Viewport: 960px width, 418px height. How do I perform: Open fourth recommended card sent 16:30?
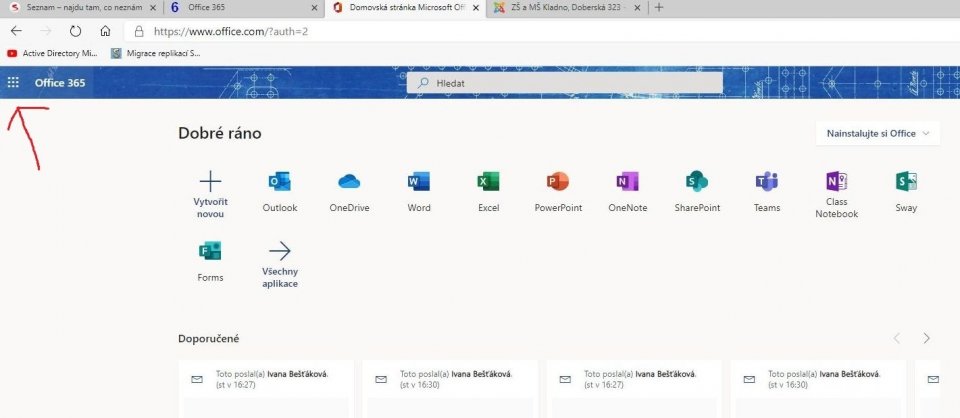(818, 389)
